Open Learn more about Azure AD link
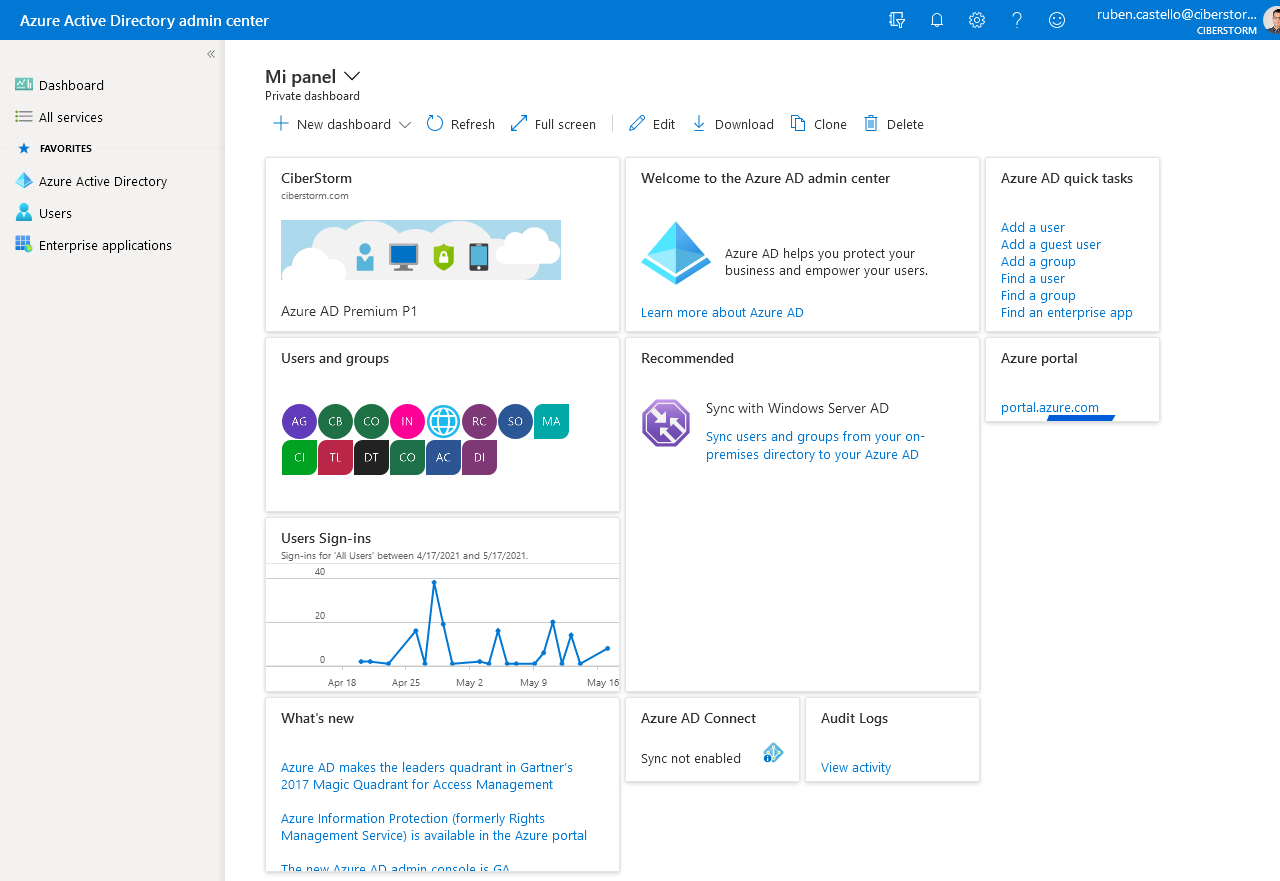Viewport: 1280px width, 881px height. click(722, 312)
